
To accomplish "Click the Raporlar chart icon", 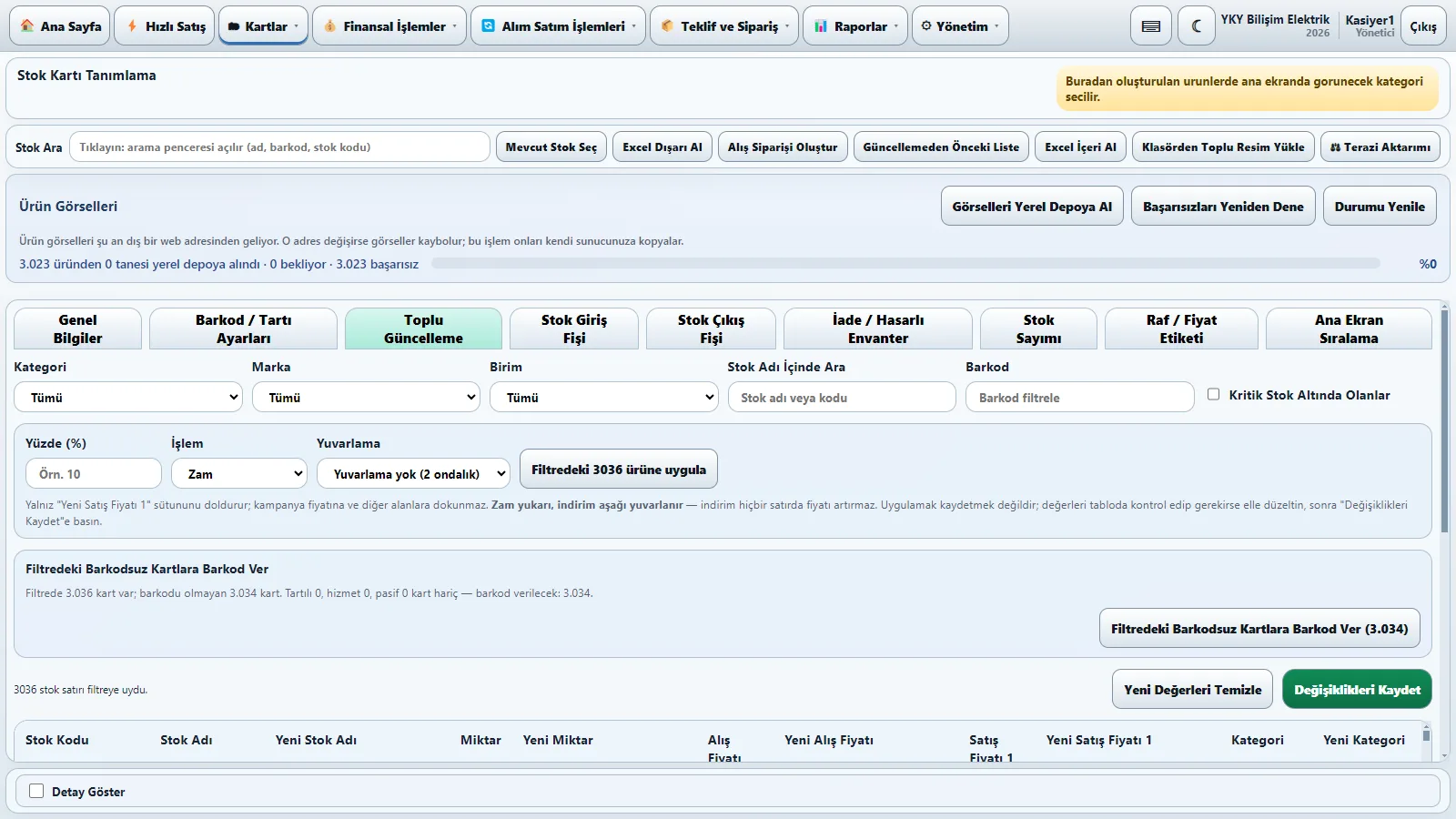I will tap(821, 26).
